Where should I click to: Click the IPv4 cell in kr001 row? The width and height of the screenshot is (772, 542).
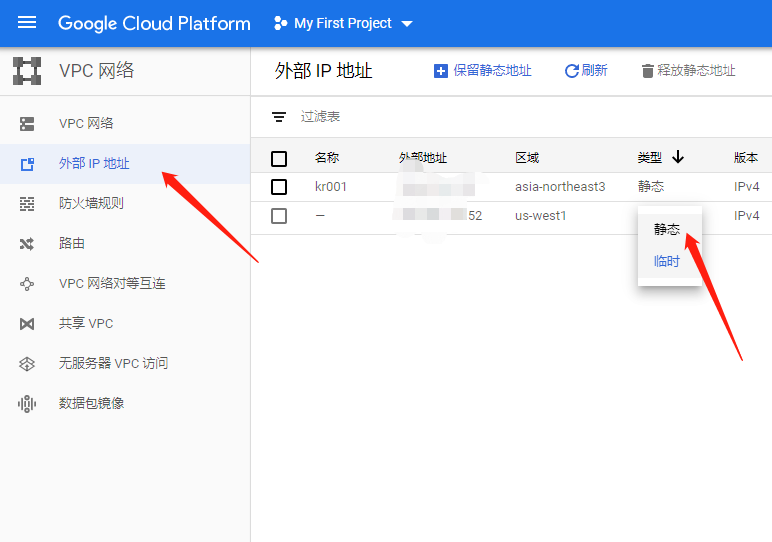pos(746,187)
